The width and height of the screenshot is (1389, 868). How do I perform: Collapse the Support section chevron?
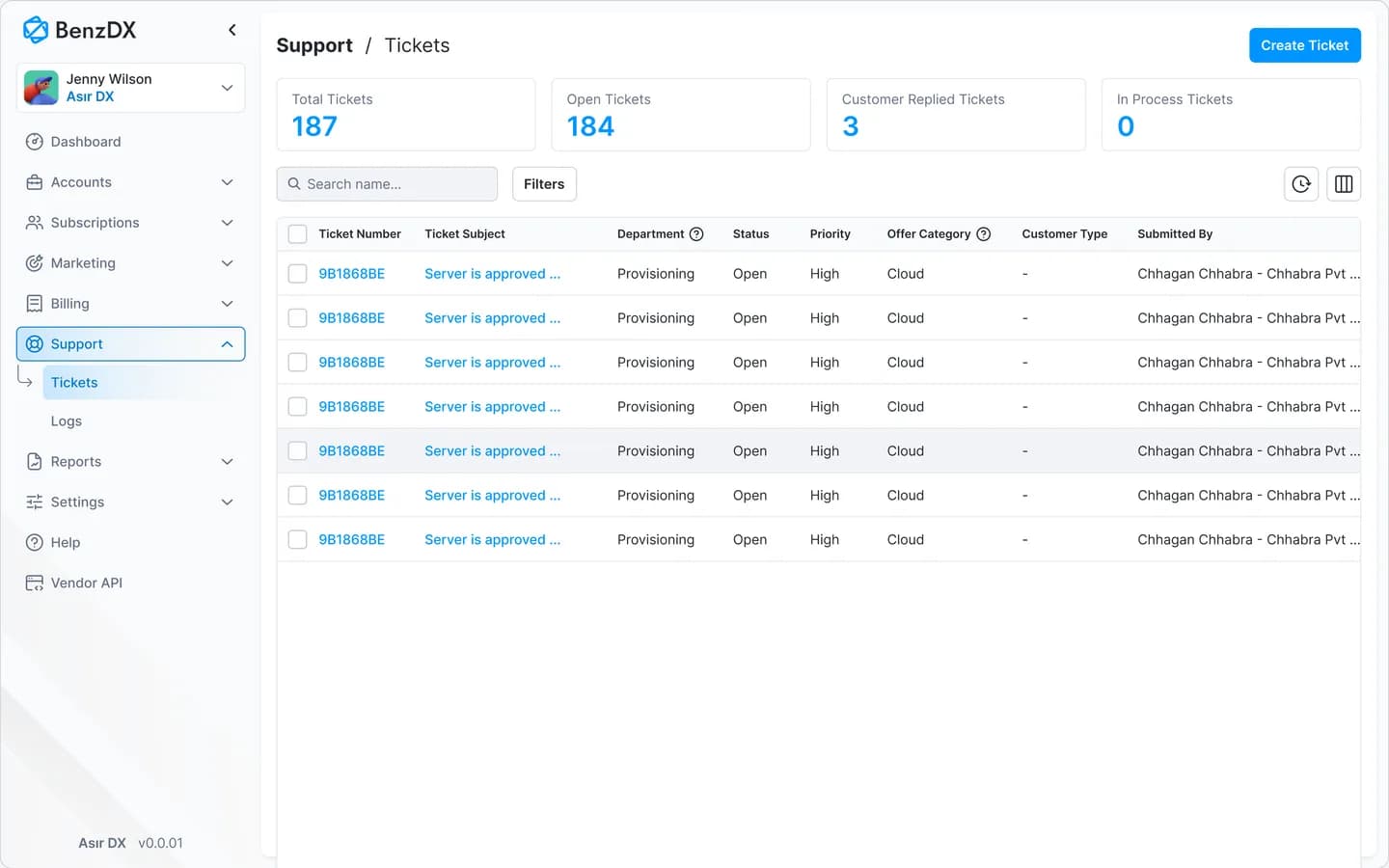click(x=227, y=344)
